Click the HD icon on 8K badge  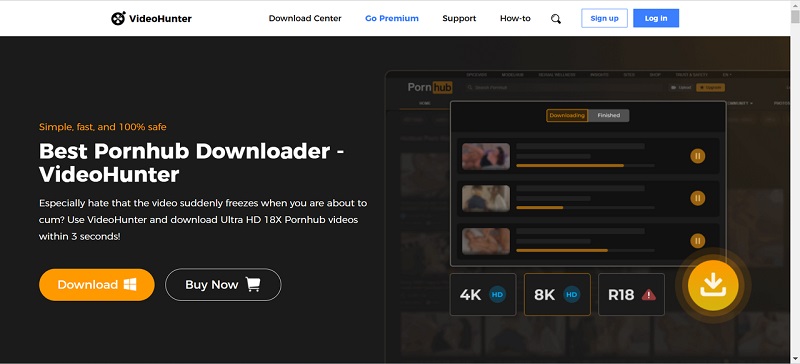[x=571, y=295]
